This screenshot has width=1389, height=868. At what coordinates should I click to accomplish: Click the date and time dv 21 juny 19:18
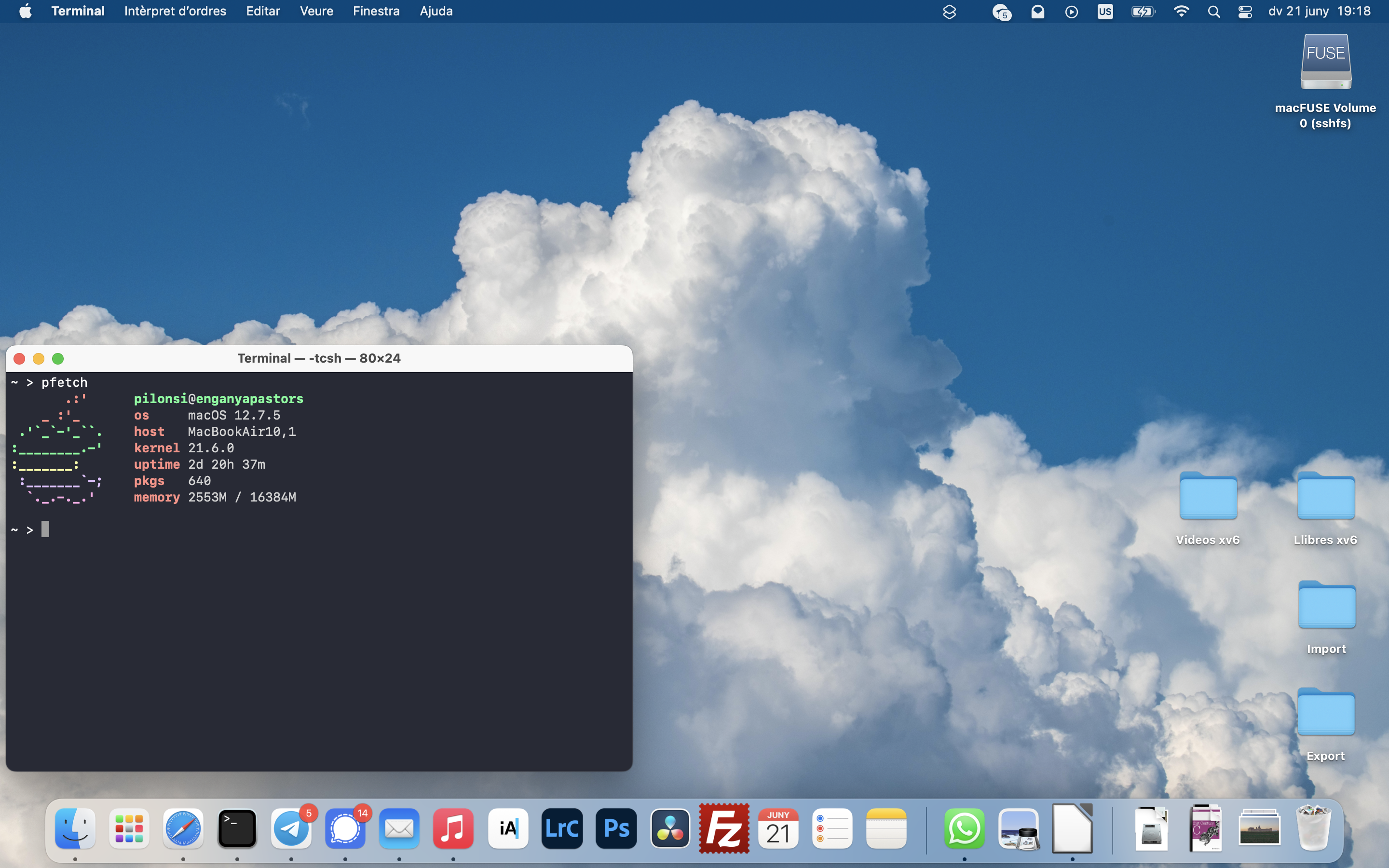(1319, 11)
